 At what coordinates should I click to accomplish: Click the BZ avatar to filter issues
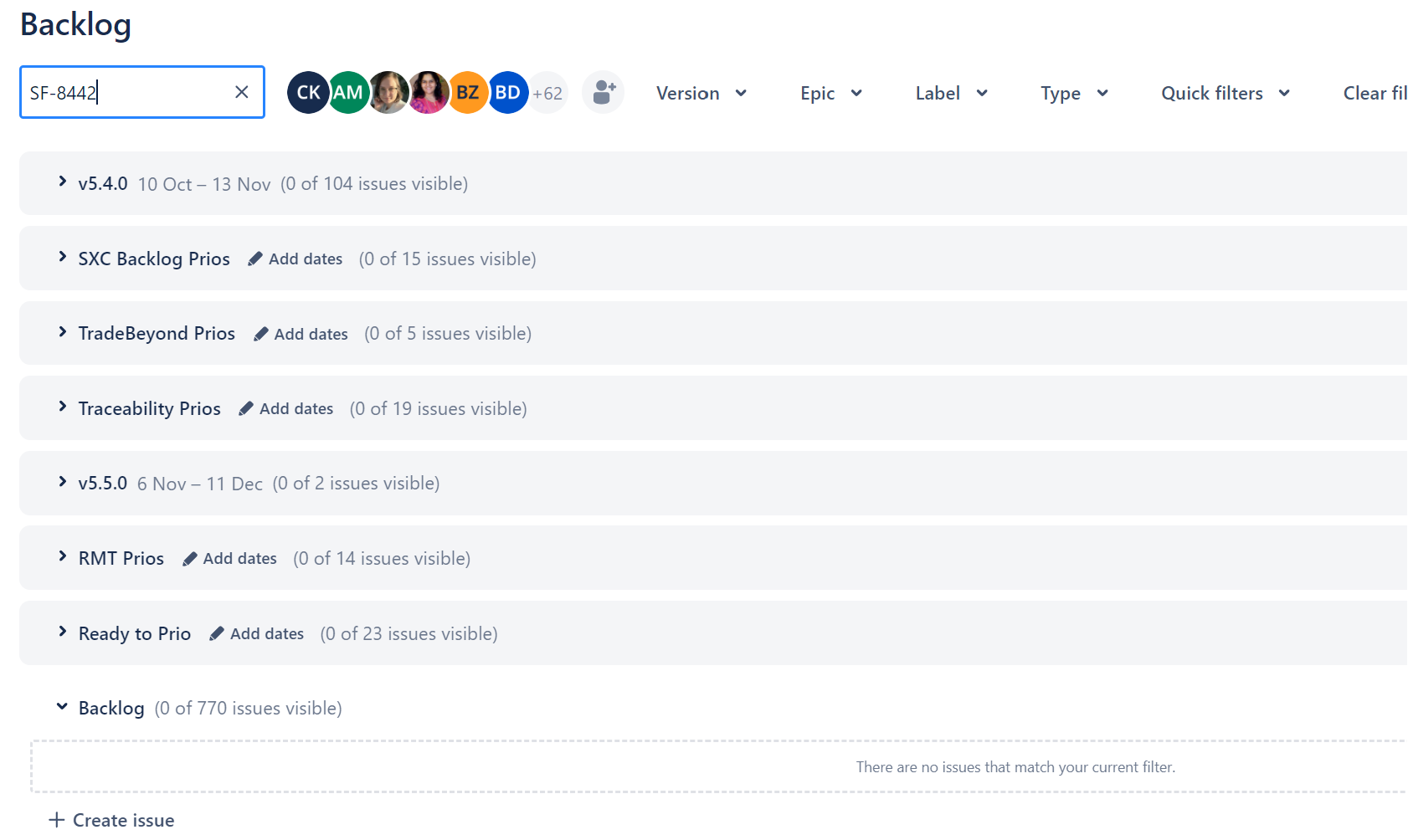[x=468, y=92]
